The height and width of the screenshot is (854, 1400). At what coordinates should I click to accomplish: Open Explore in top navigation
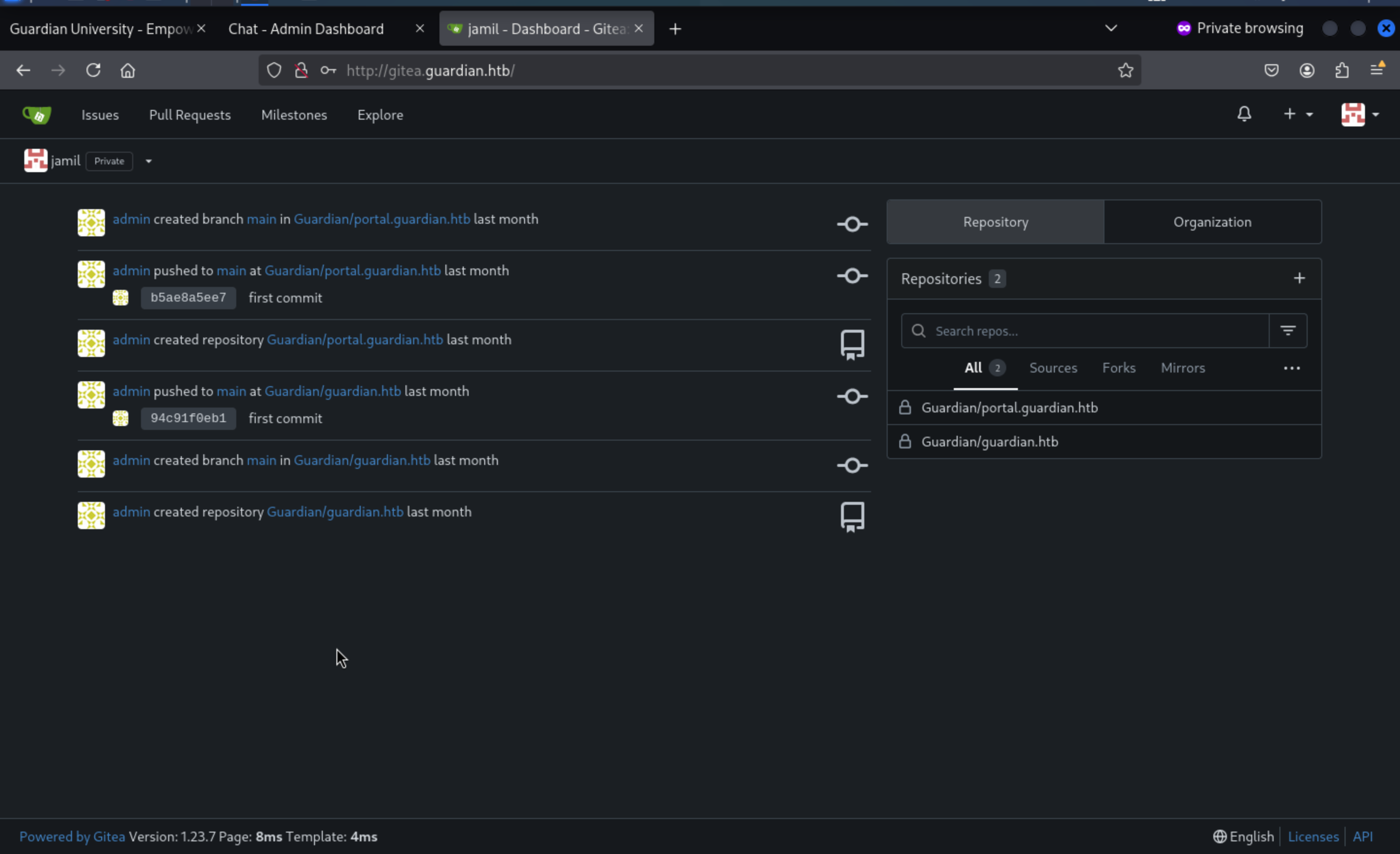click(x=380, y=115)
